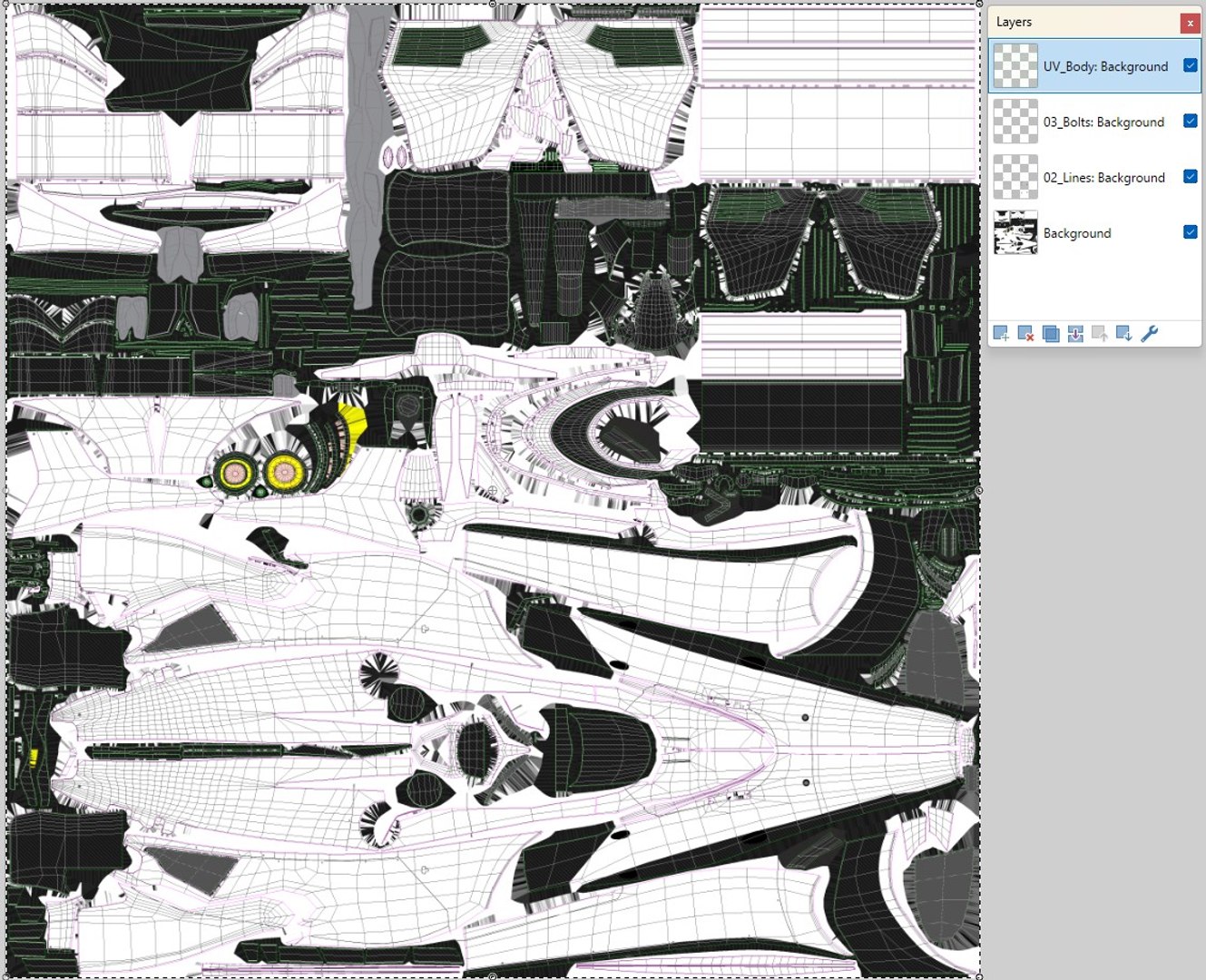Toggle visibility of 02_Lines: Background layer

[x=1191, y=176]
